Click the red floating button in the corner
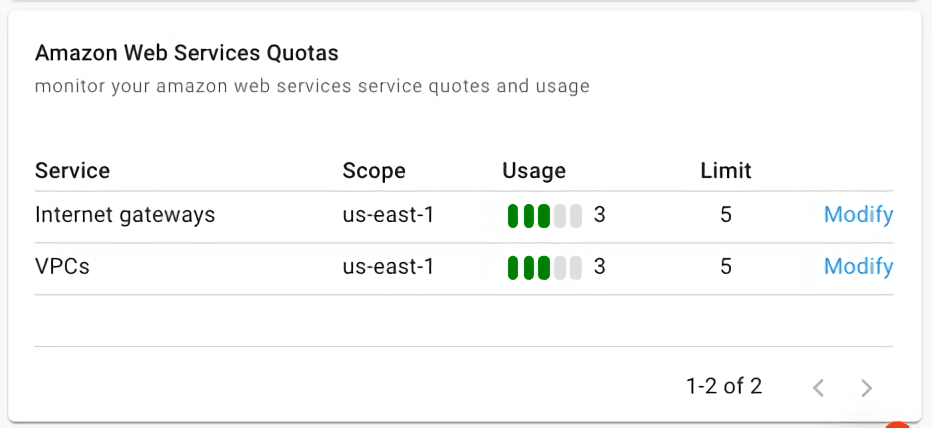The height and width of the screenshot is (428, 932). click(898, 424)
